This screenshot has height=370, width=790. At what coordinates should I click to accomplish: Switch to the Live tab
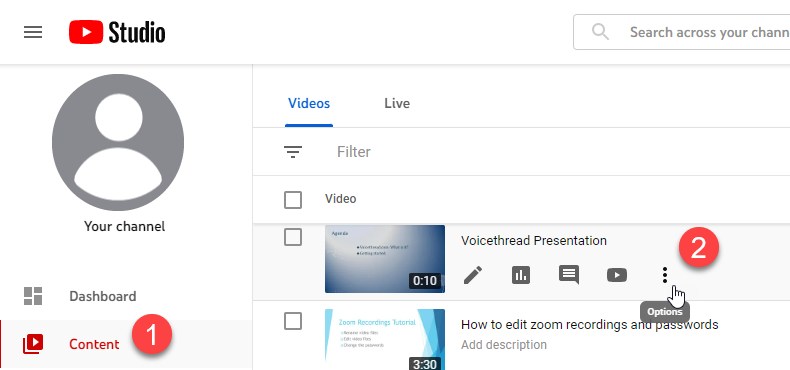[x=397, y=104]
